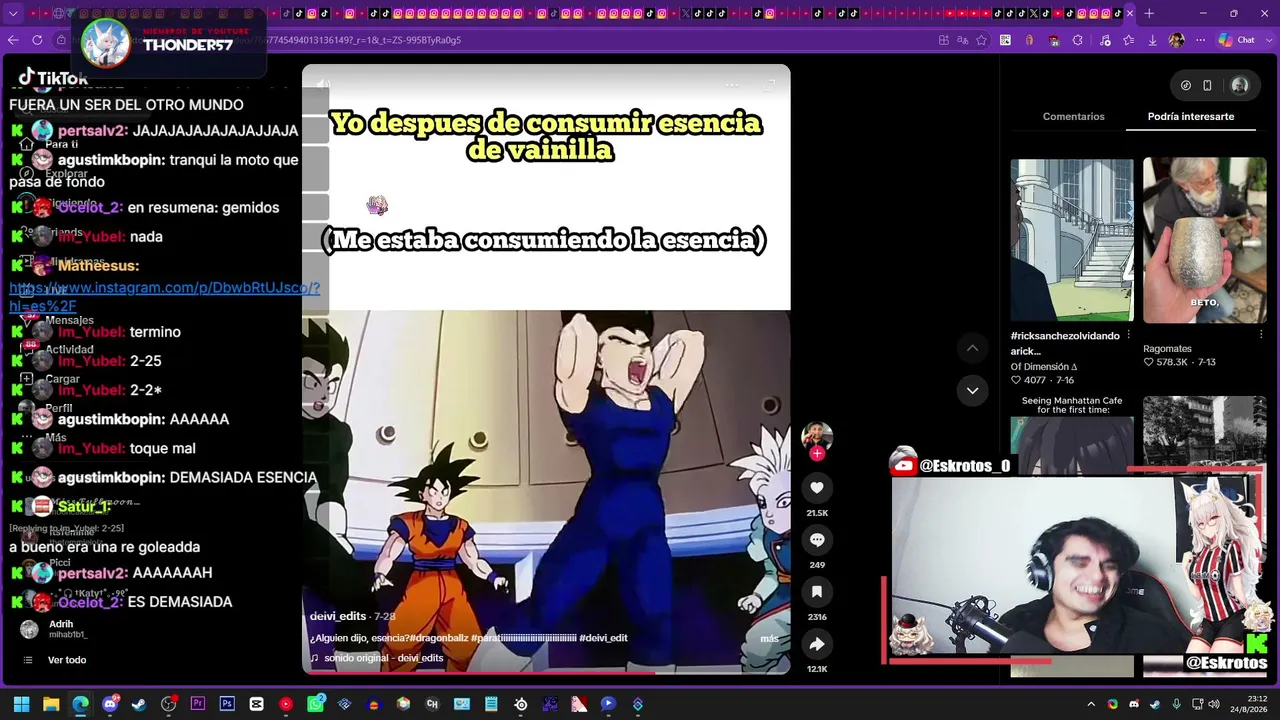This screenshot has height=720, width=1280.
Task: Open WhatsApp from the taskbar
Action: click(x=315, y=704)
